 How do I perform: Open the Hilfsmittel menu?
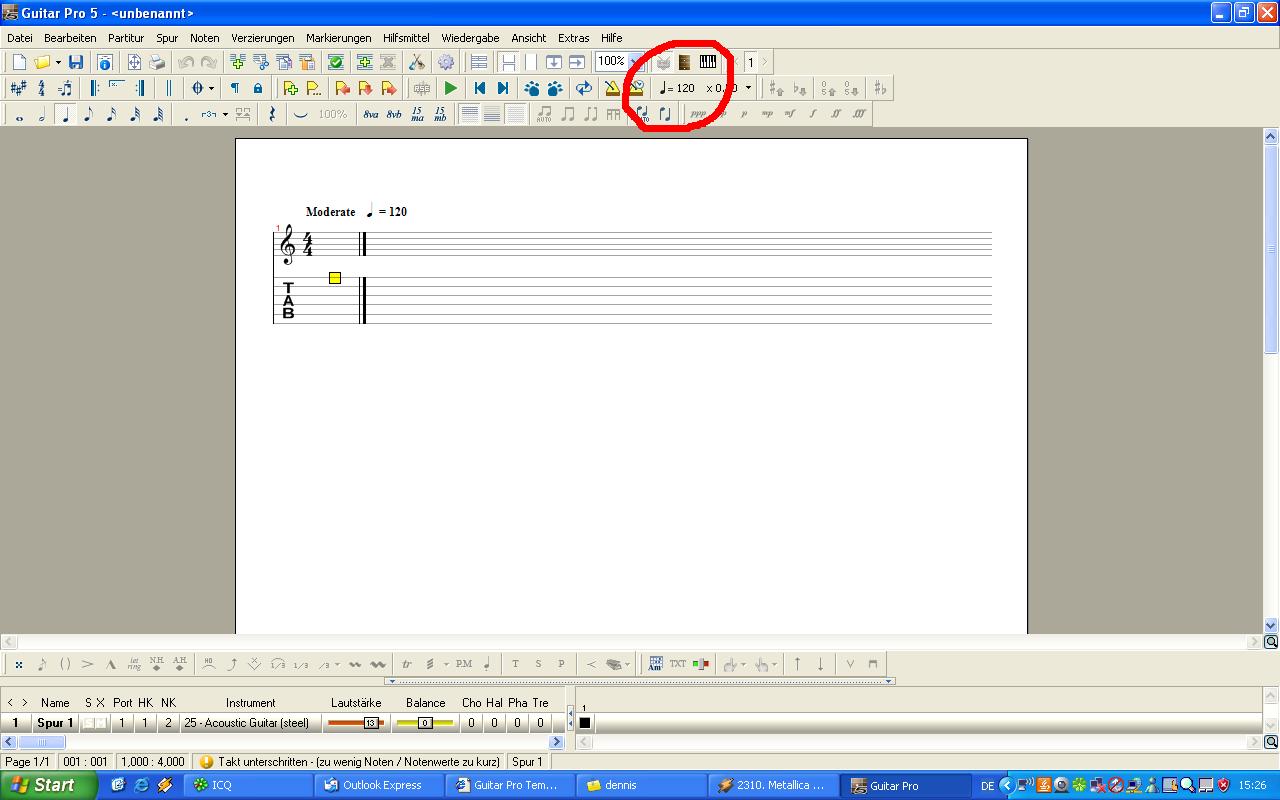point(406,38)
